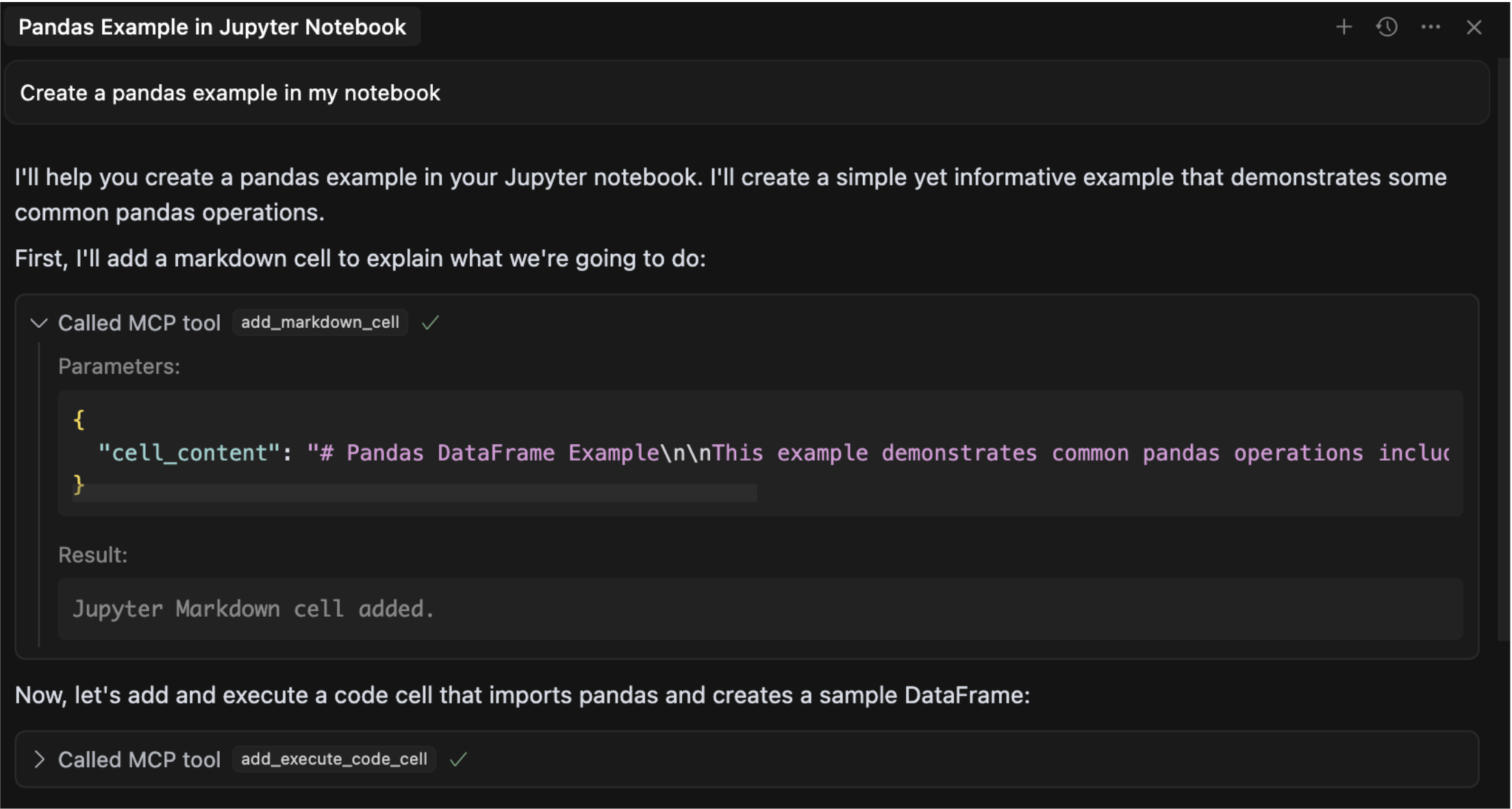Screen dimensions: 1512x809
Task: Click the 'Result:' label
Action: (93, 554)
